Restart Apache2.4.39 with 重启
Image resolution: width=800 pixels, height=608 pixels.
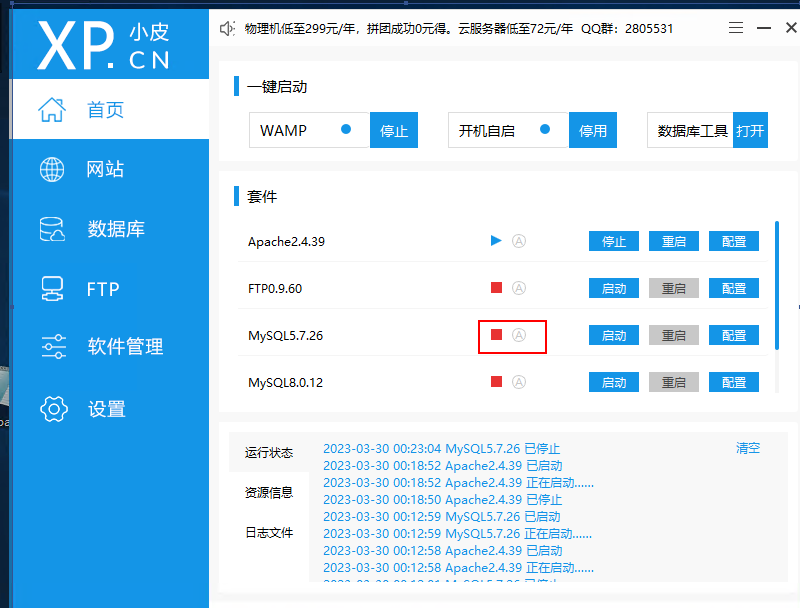pyautogui.click(x=674, y=241)
